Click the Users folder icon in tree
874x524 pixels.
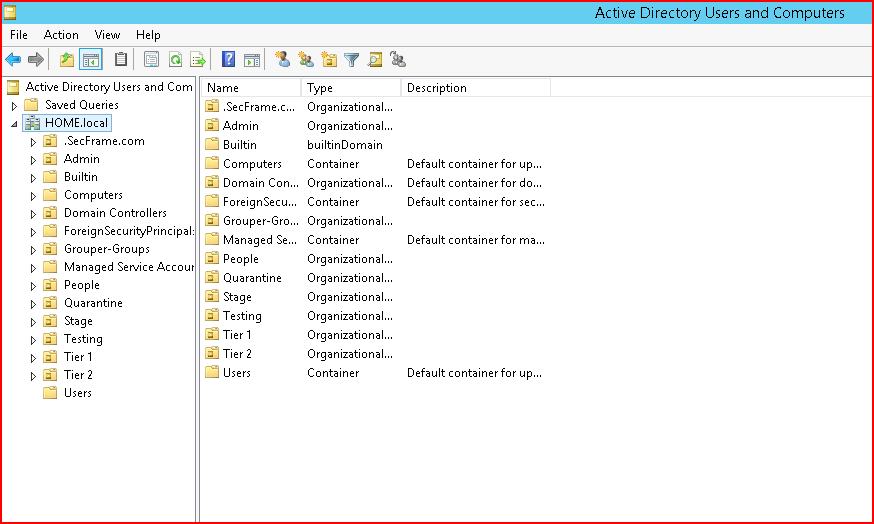click(50, 392)
